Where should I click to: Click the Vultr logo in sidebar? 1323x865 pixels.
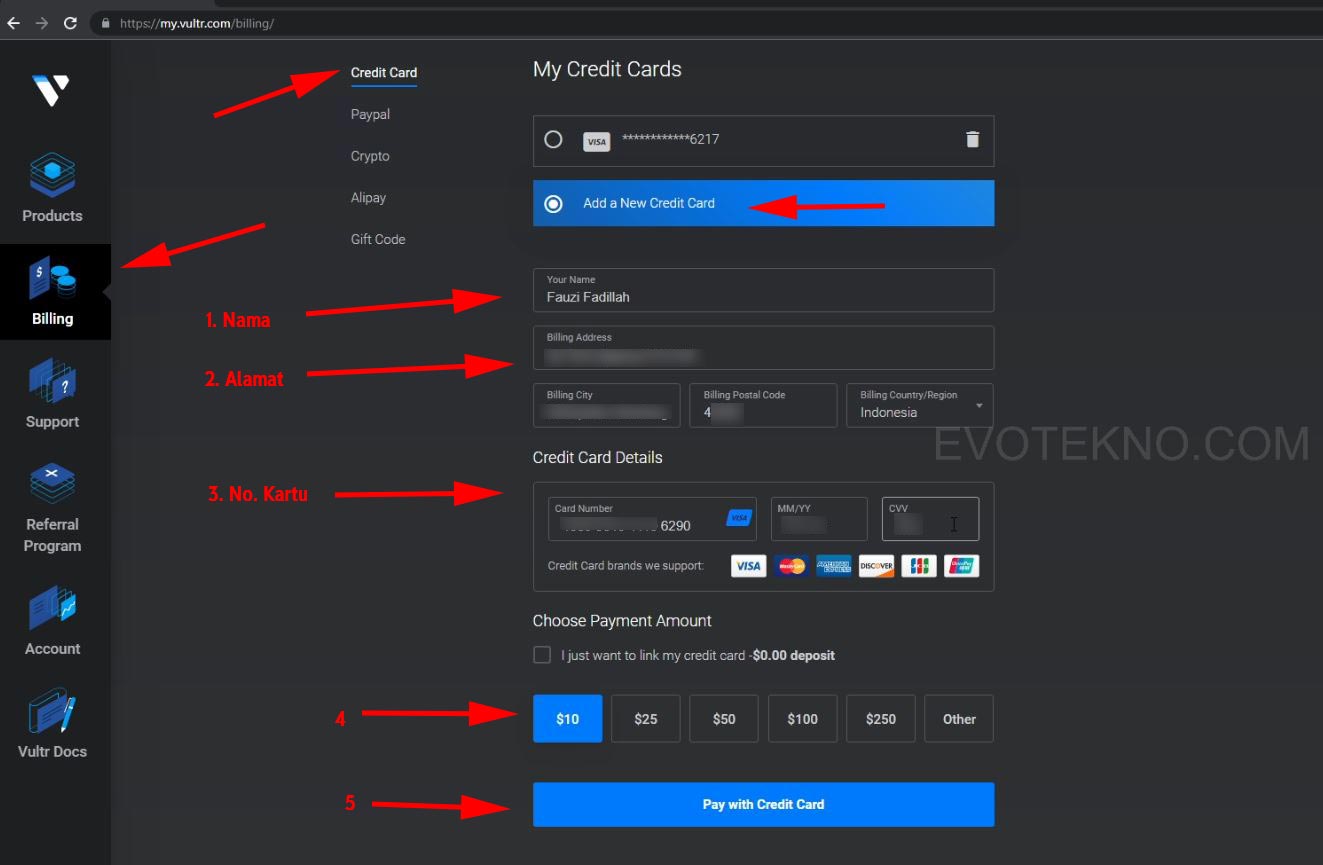click(x=51, y=90)
